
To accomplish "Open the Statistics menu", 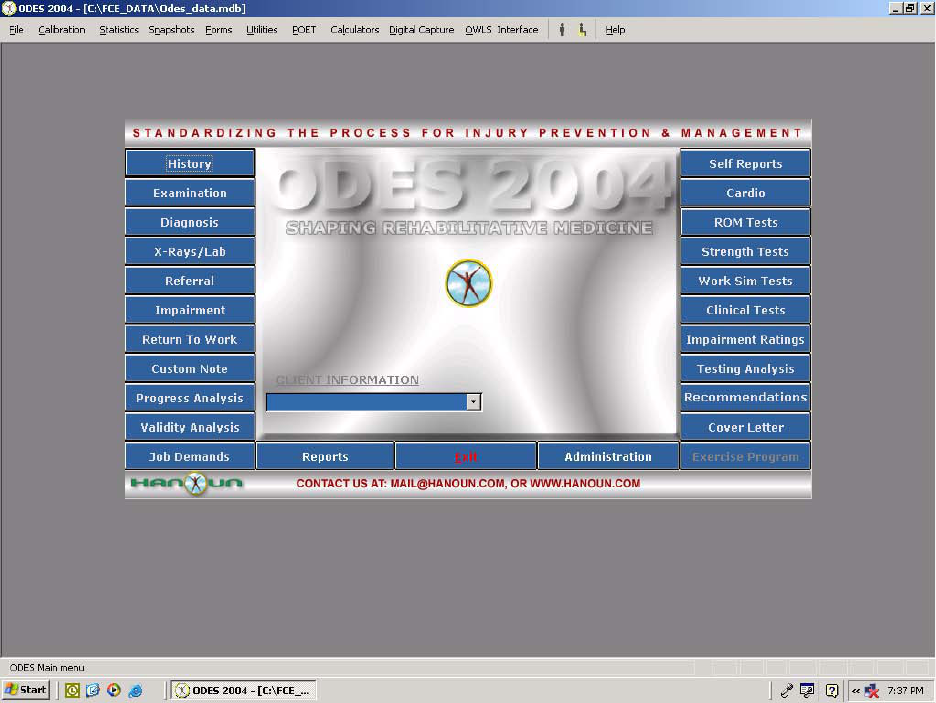I will click(119, 29).
